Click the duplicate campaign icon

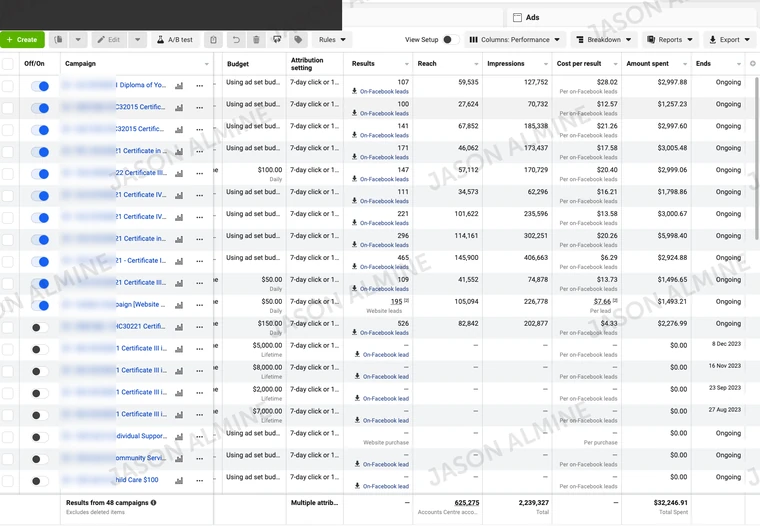[59, 40]
